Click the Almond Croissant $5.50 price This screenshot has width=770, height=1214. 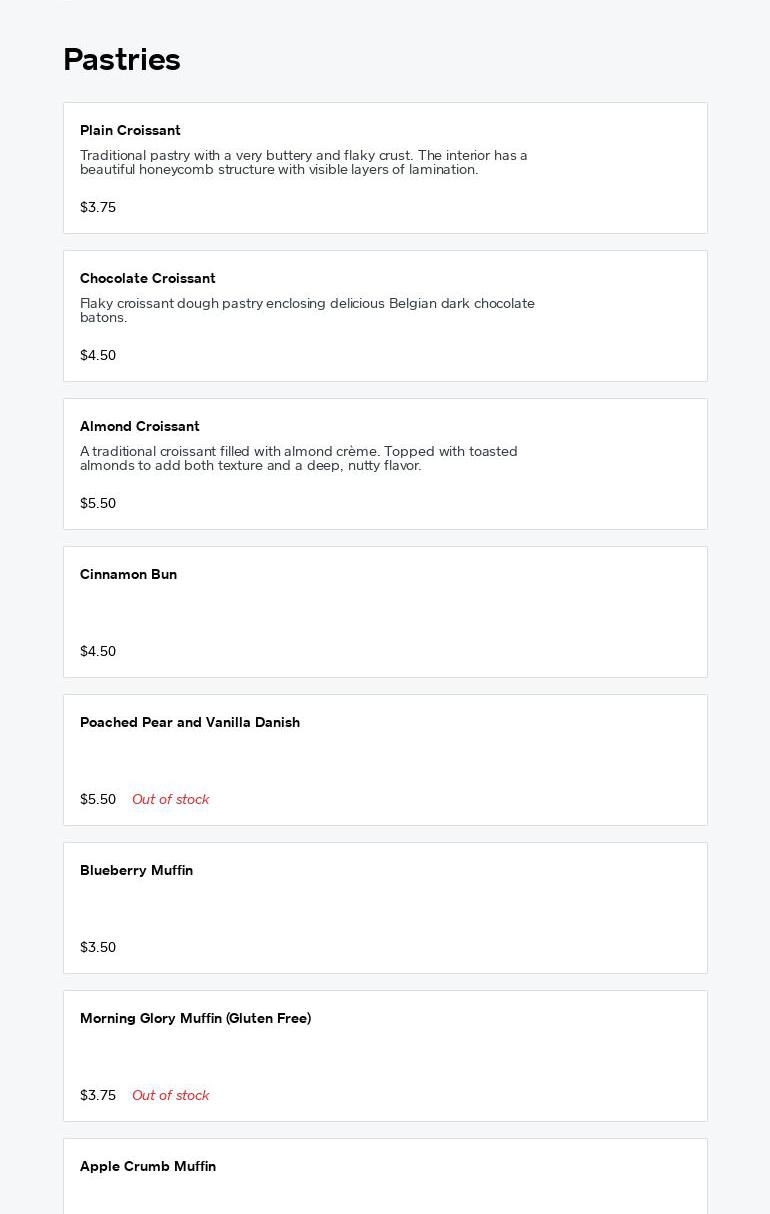point(98,504)
